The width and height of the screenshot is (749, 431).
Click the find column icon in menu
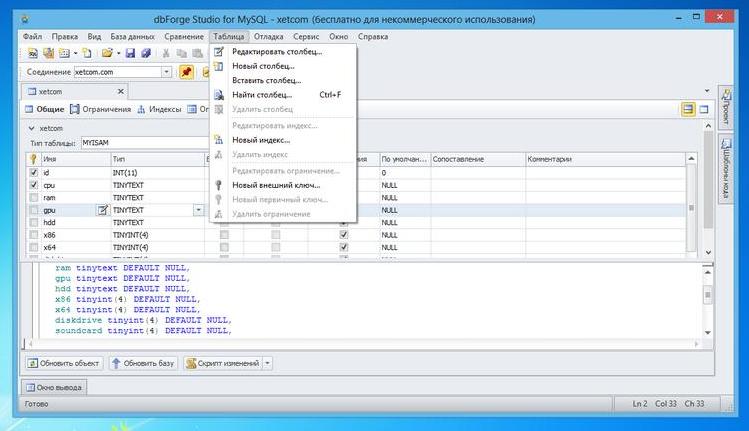(x=219, y=95)
